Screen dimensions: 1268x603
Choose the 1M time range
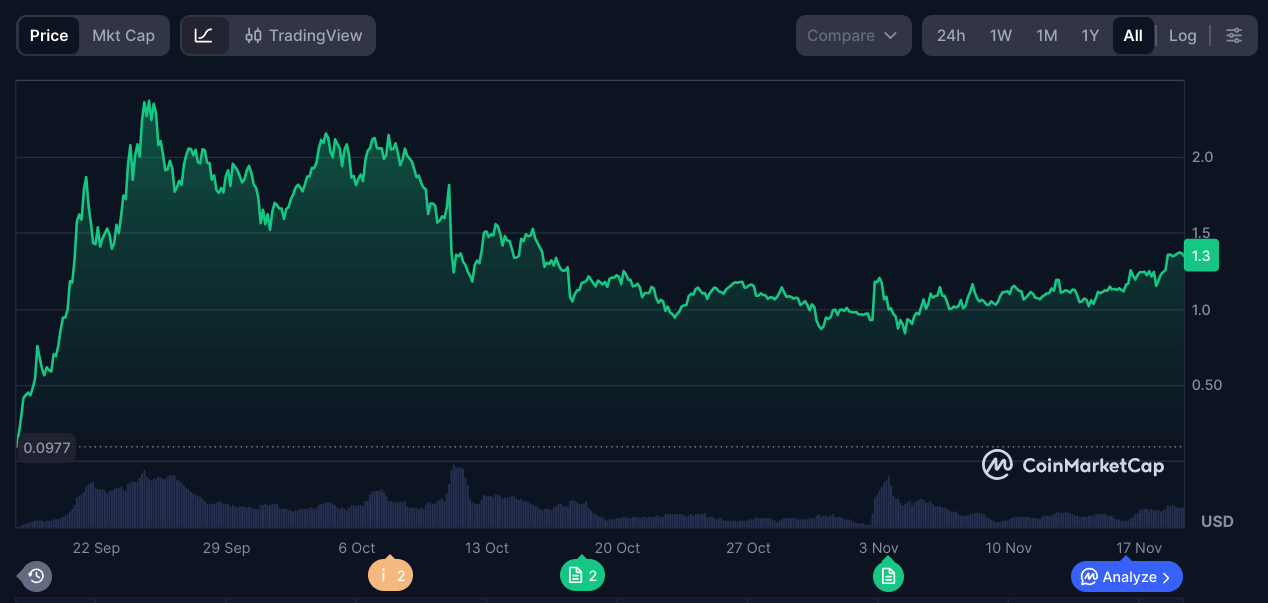pyautogui.click(x=1046, y=36)
